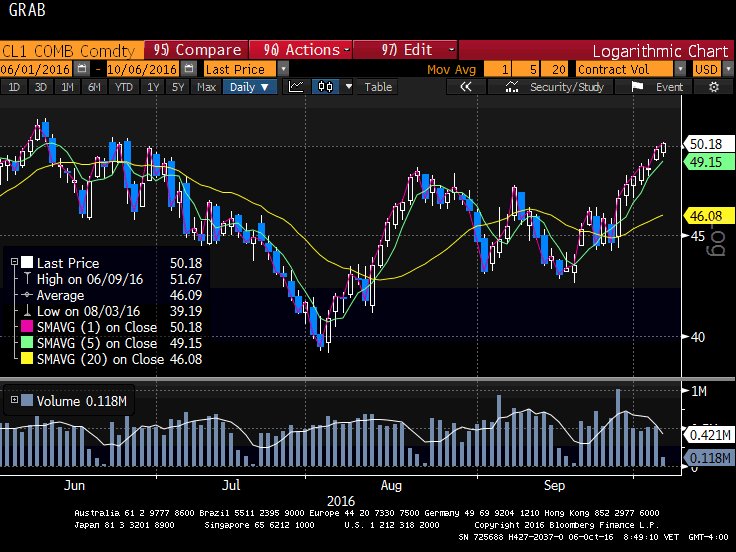This screenshot has width=736, height=552.
Task: Collapse the Volume legend toggle
Action: (14, 400)
